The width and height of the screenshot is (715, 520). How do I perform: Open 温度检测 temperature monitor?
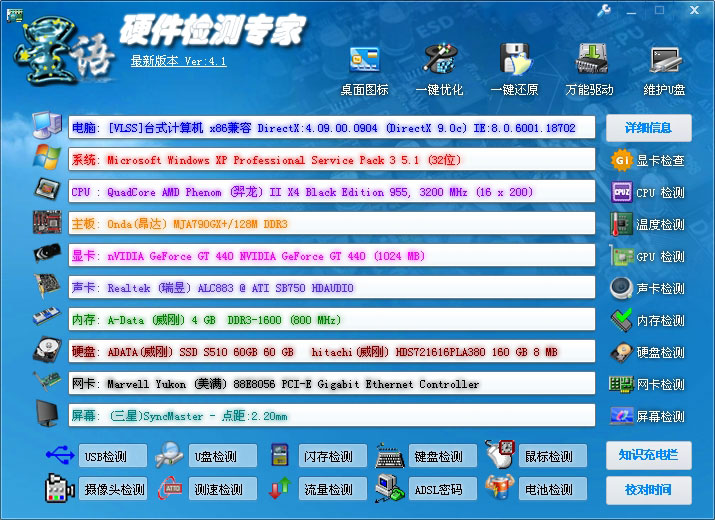648,224
